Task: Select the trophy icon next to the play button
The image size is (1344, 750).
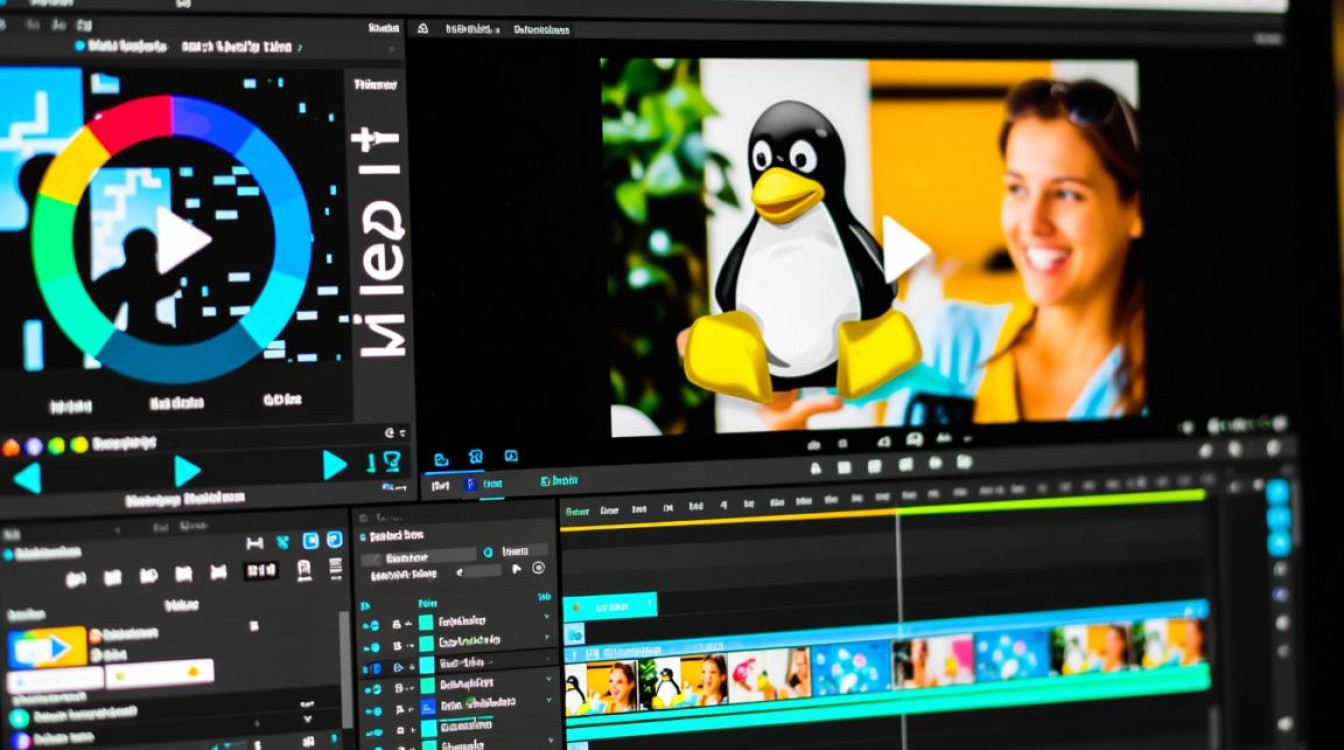Action: pyautogui.click(x=392, y=460)
